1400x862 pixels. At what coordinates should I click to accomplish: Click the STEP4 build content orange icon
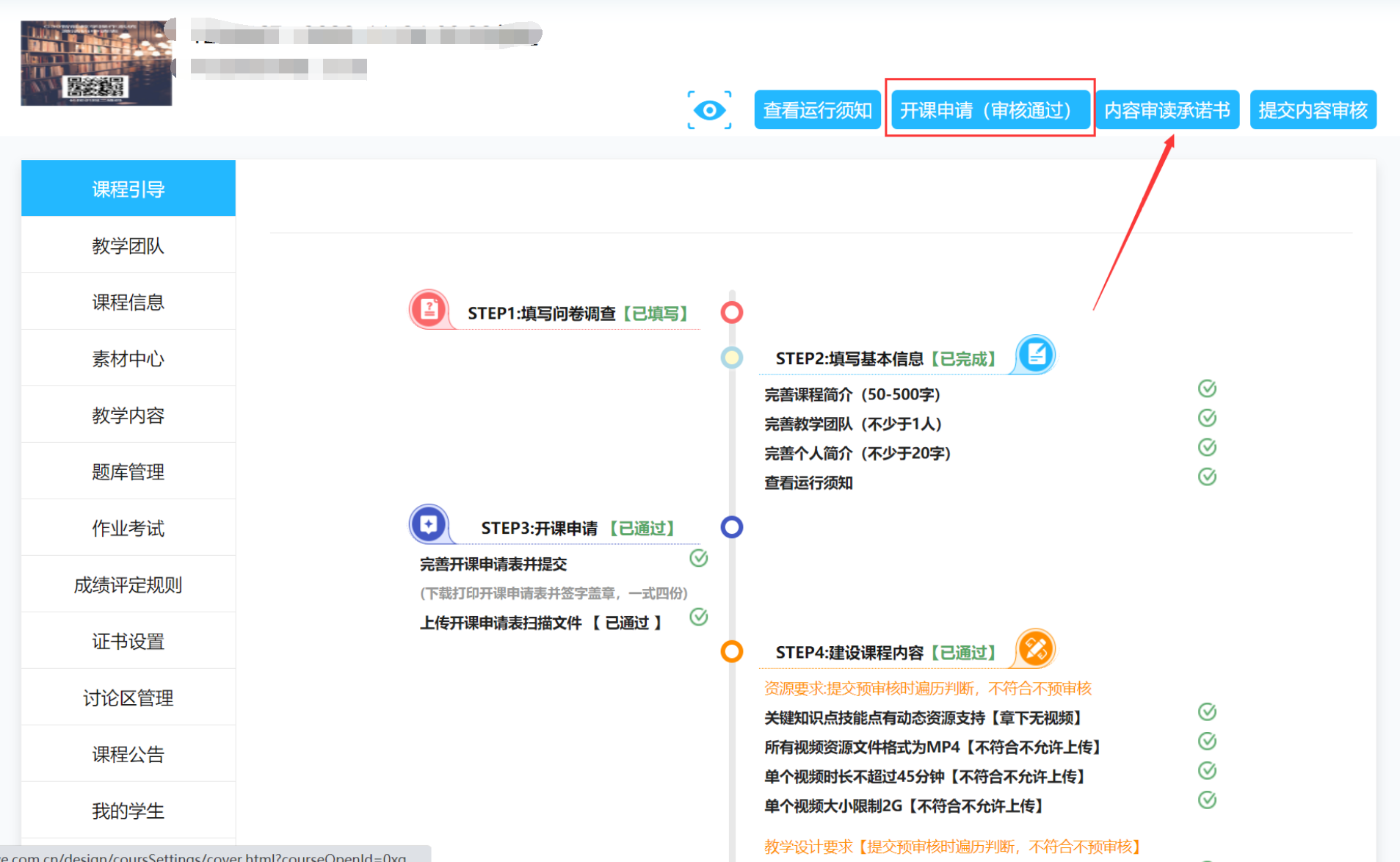point(1036,648)
